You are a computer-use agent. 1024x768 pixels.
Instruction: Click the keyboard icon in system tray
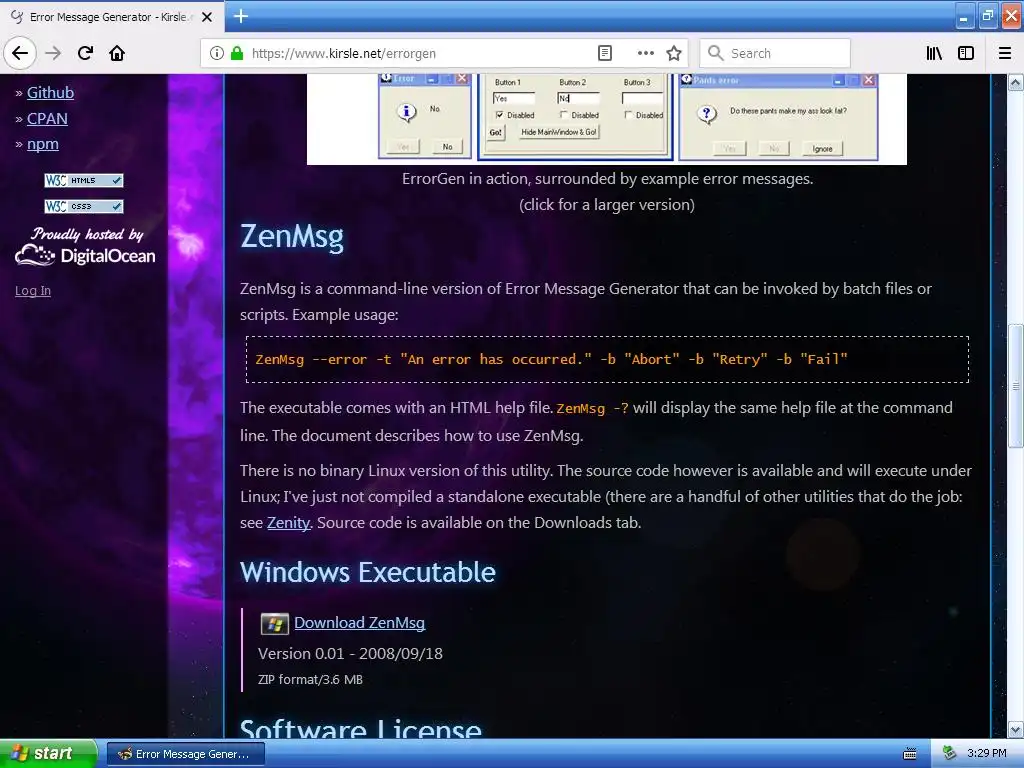pos(910,754)
